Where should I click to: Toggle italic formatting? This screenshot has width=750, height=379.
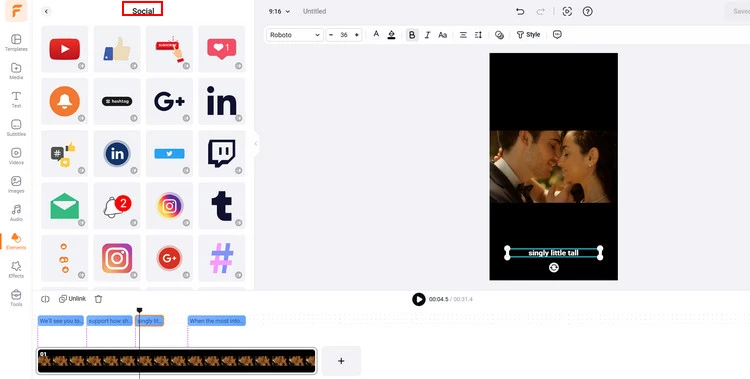pyautogui.click(x=427, y=34)
